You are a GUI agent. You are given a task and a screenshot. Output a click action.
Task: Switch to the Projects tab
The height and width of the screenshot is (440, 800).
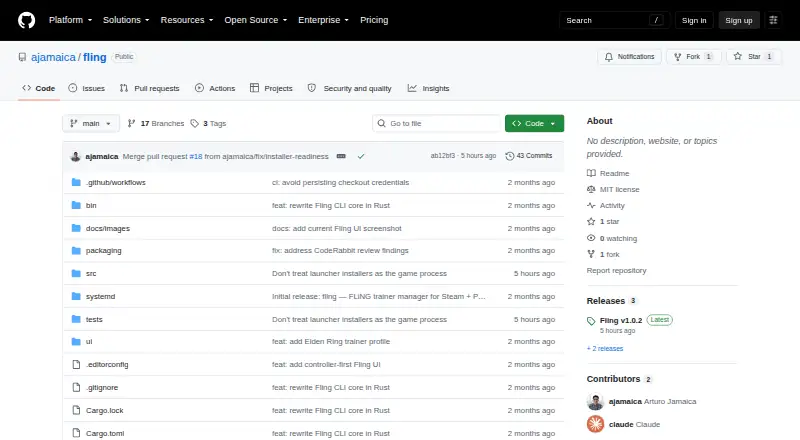point(271,88)
